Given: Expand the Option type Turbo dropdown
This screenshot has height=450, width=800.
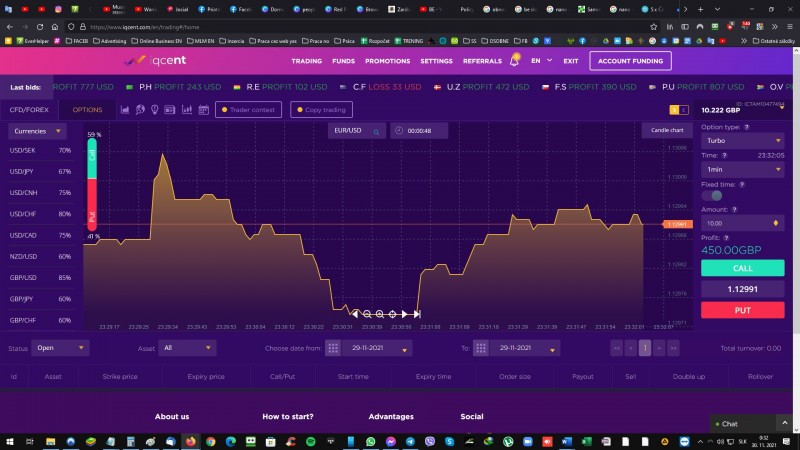Looking at the screenshot, I should pos(742,141).
